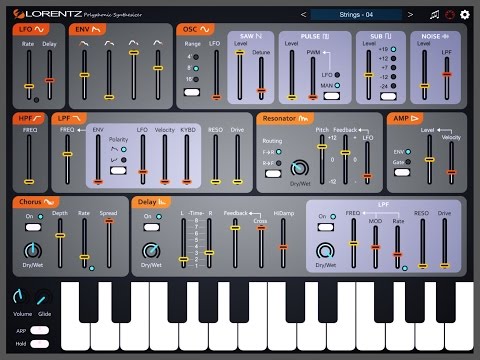Click the third ENV sustain curve icon

point(133,43)
